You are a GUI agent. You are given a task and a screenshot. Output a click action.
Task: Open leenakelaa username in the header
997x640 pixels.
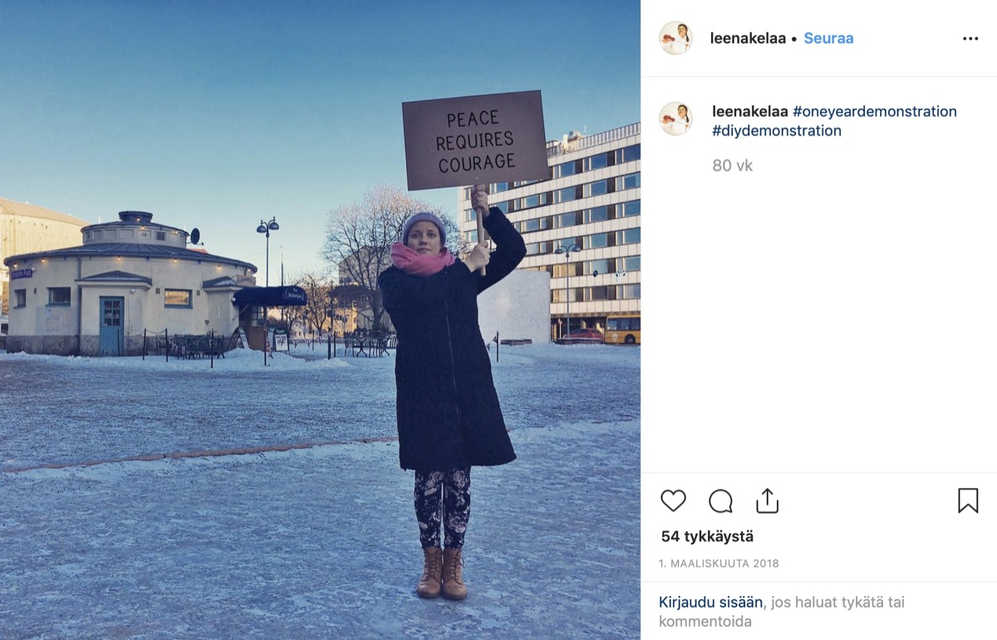748,38
